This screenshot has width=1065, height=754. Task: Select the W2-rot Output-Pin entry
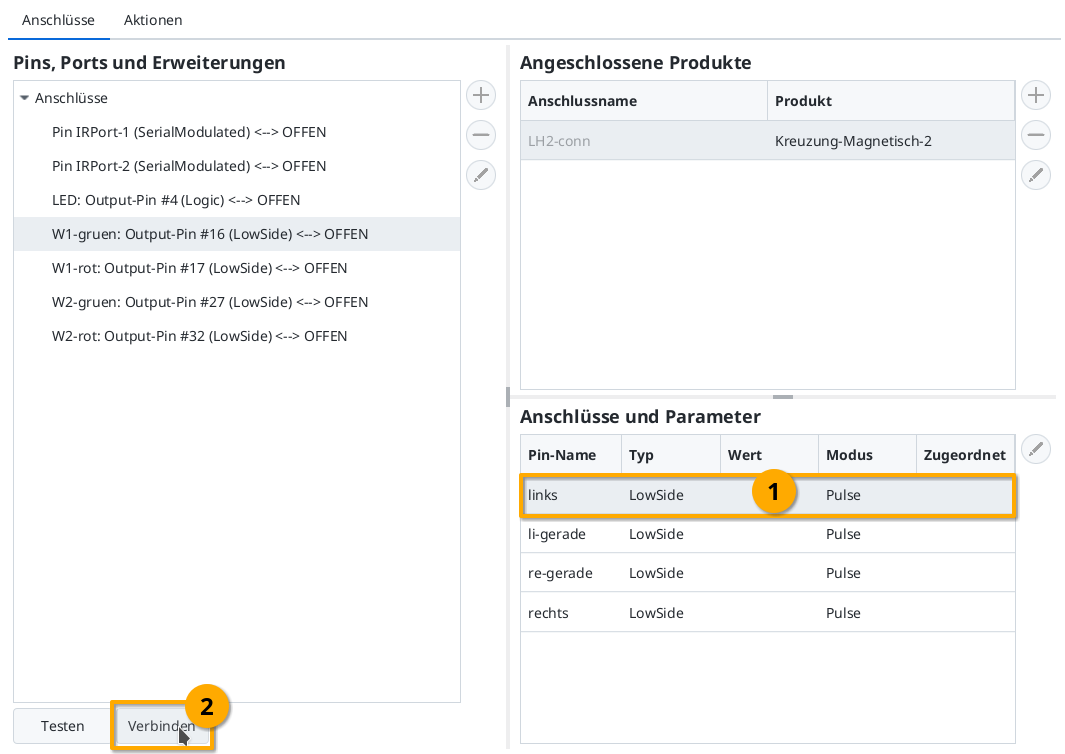pyautogui.click(x=200, y=336)
